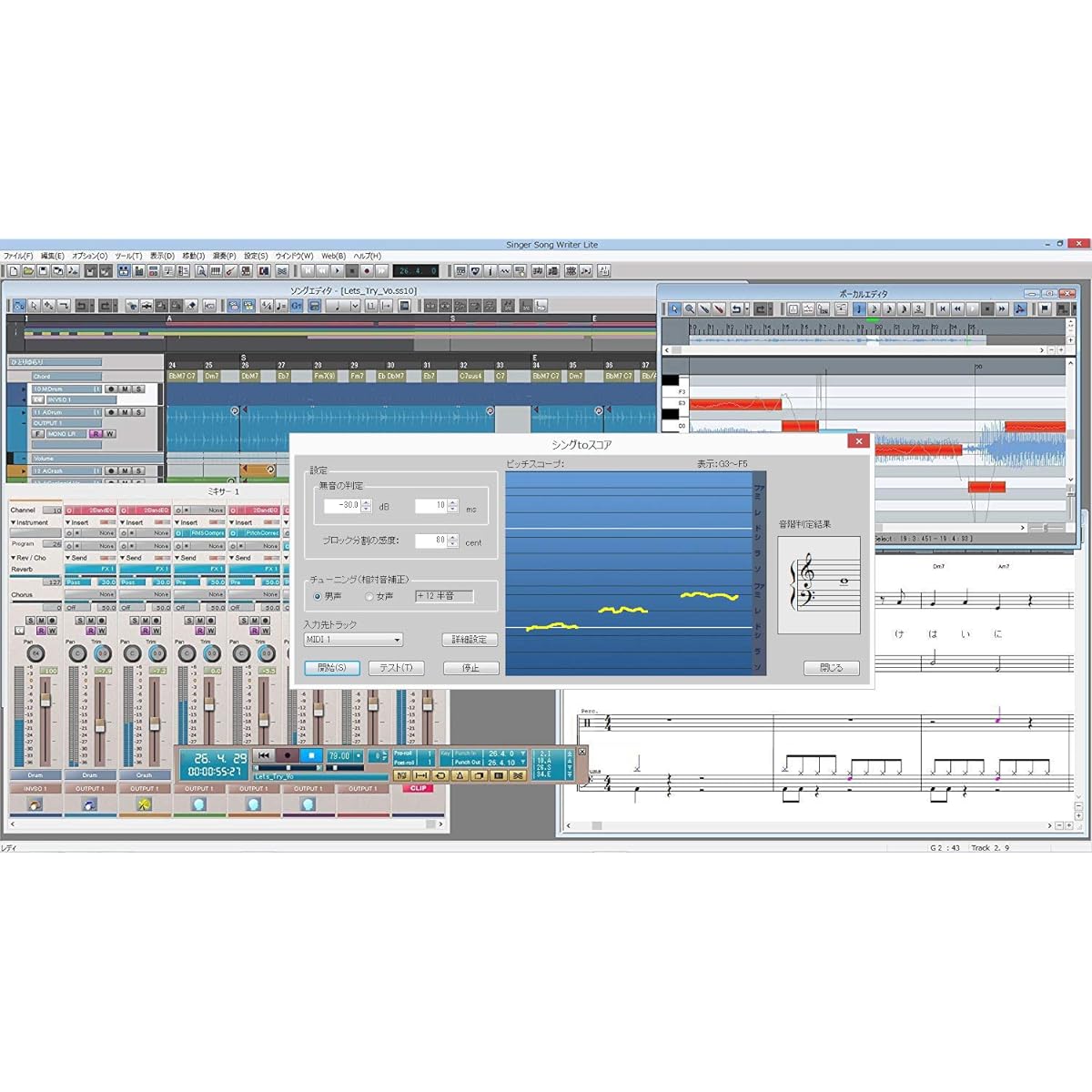Click the New file icon in main toolbar
Viewport: 1092px width, 1092px height.
[13, 270]
